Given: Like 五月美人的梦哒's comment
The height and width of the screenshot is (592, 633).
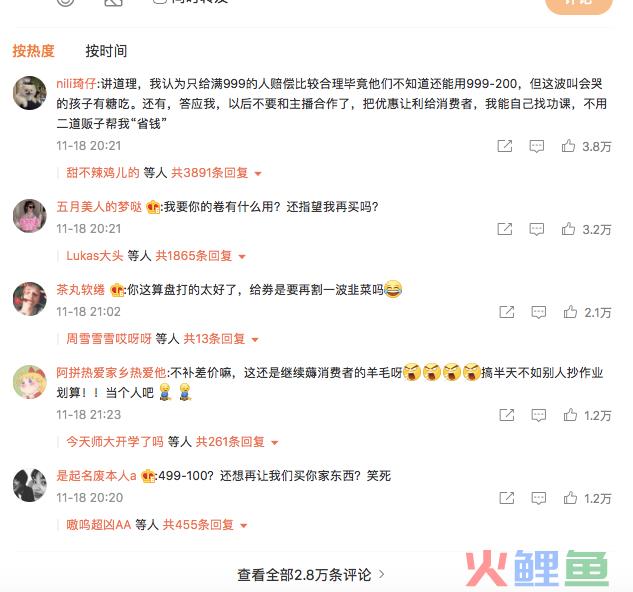Looking at the screenshot, I should click(x=568, y=229).
